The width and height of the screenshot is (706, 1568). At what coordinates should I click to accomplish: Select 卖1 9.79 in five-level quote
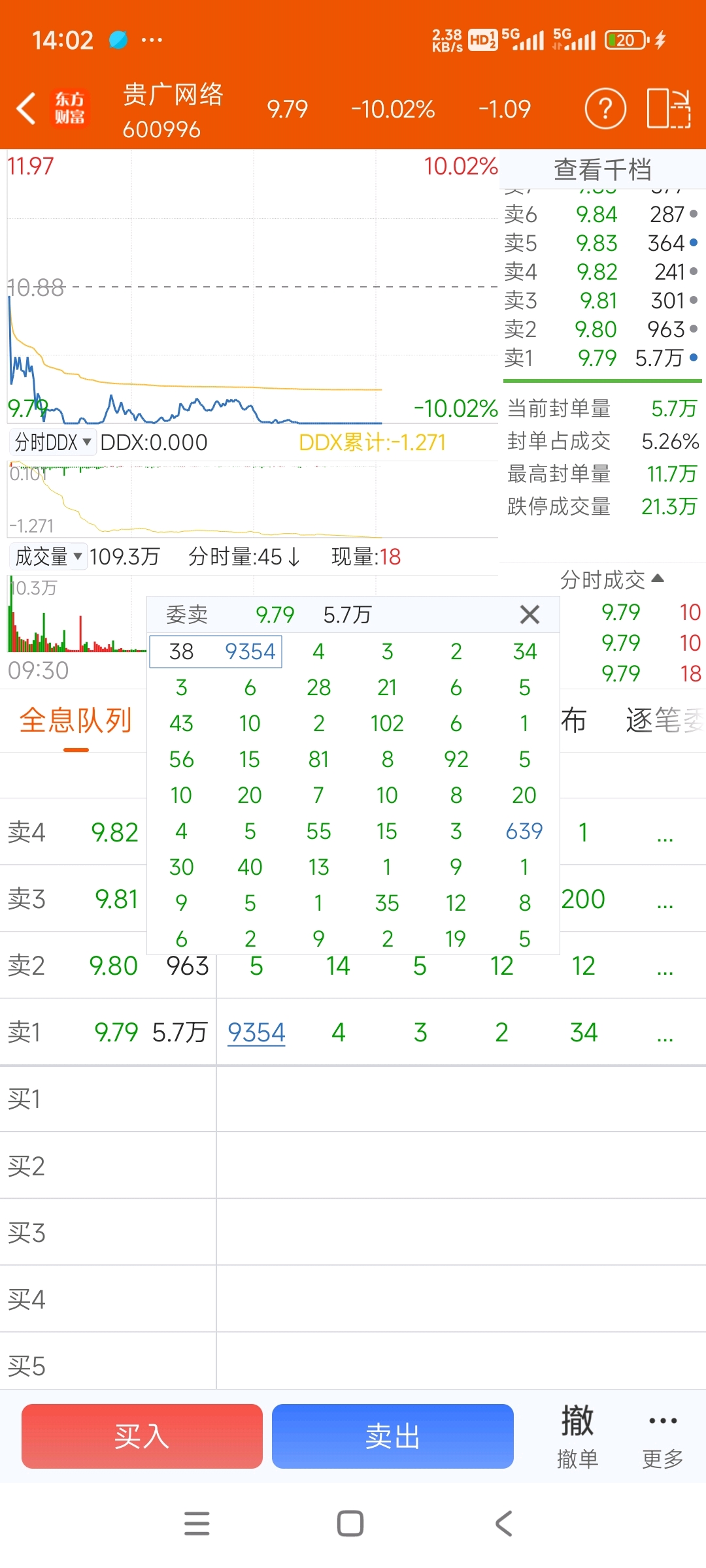click(x=601, y=358)
